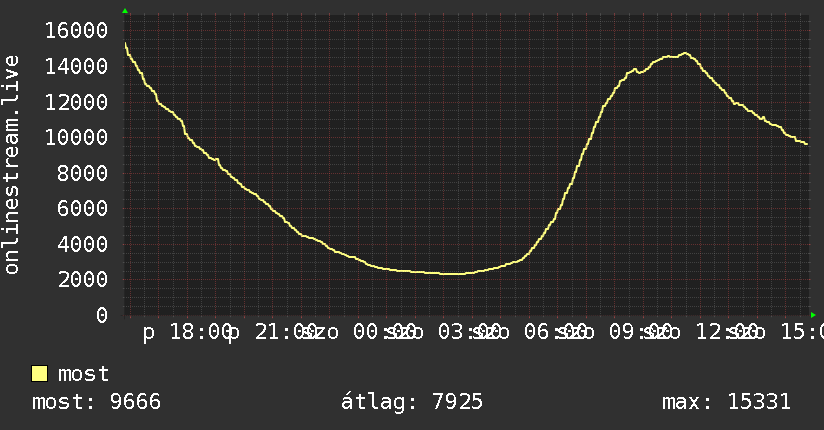
Task: Click the green arrow atop the y-axis
Action: click(x=125, y=11)
